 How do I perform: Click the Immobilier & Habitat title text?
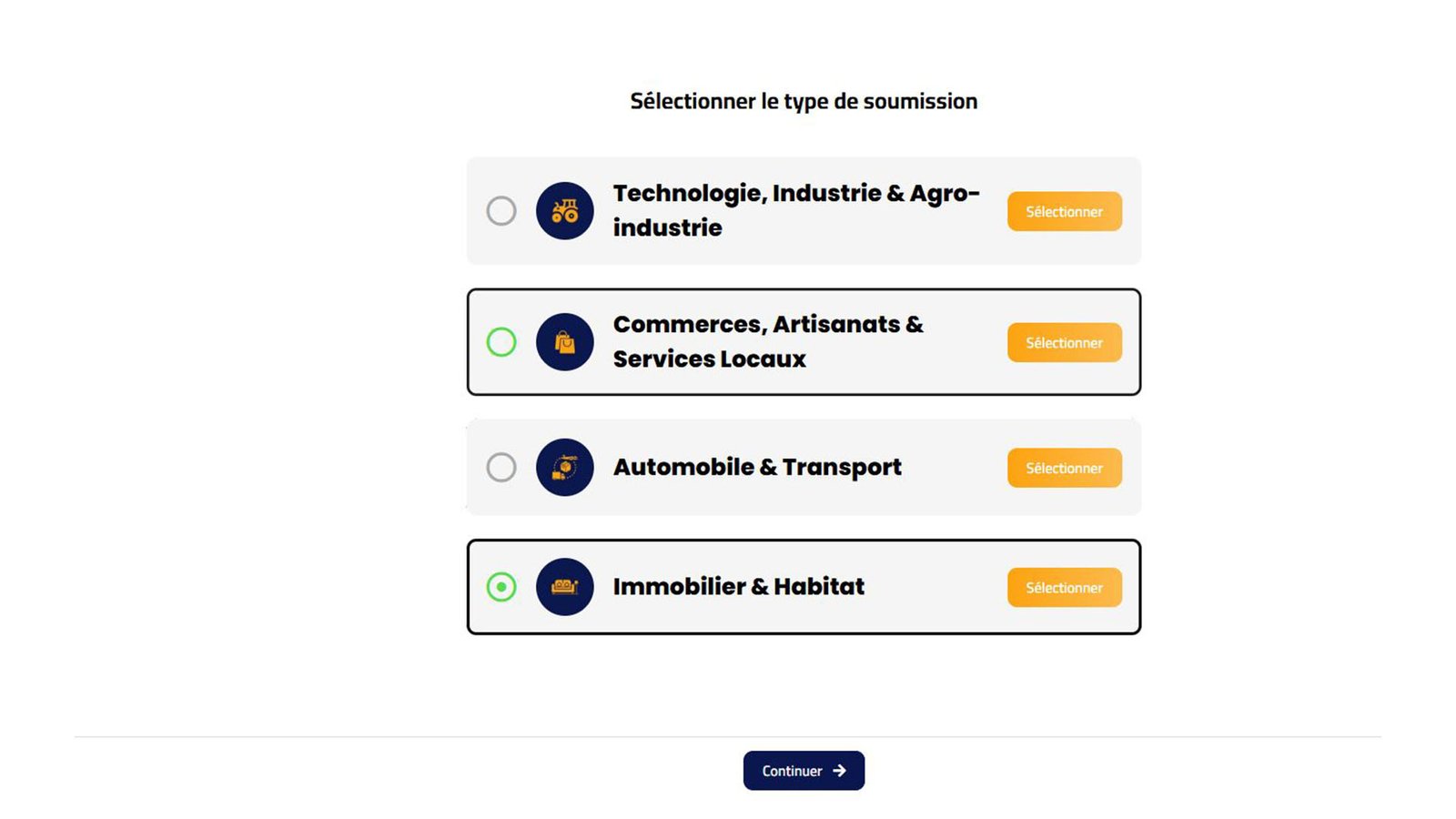tap(738, 587)
